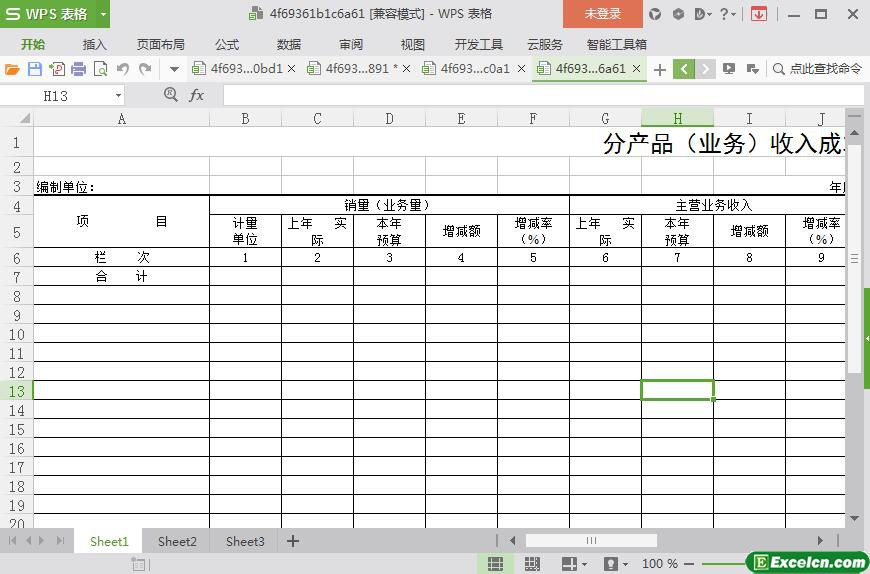The height and width of the screenshot is (574, 870).
Task: Click the H13 name box field
Action: (57, 96)
